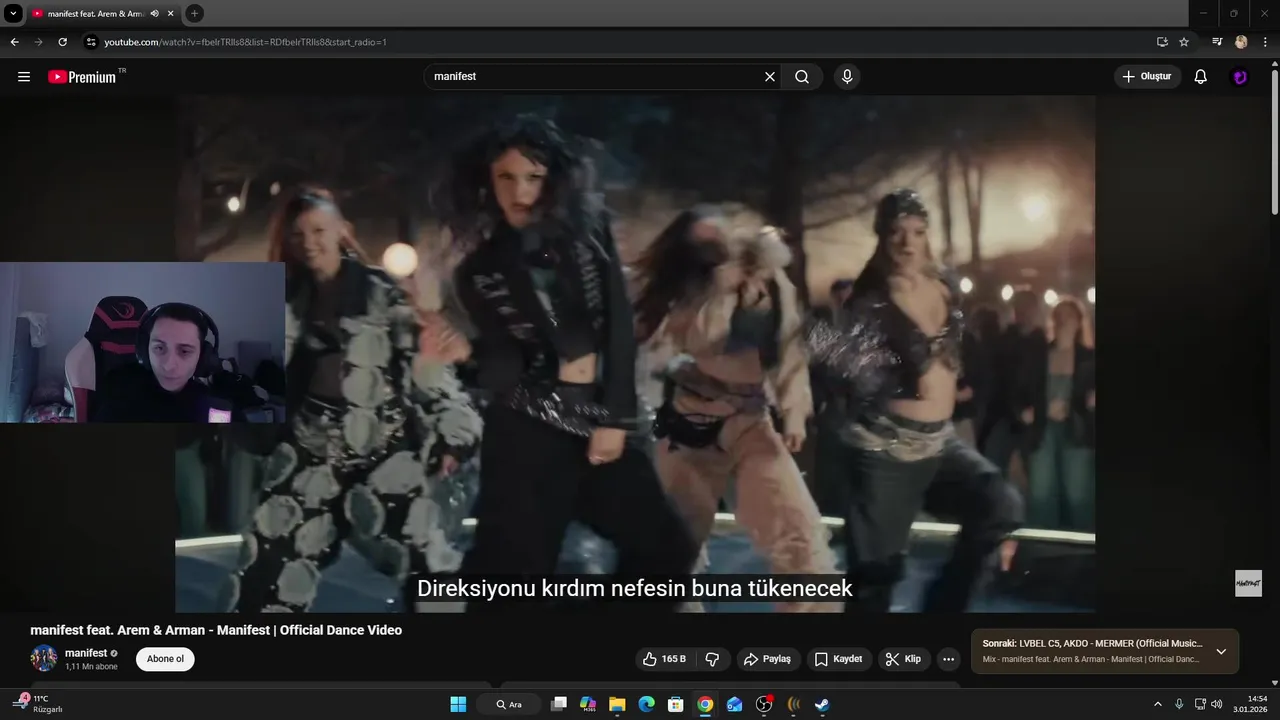Open Chrome profile avatar

(1241, 42)
